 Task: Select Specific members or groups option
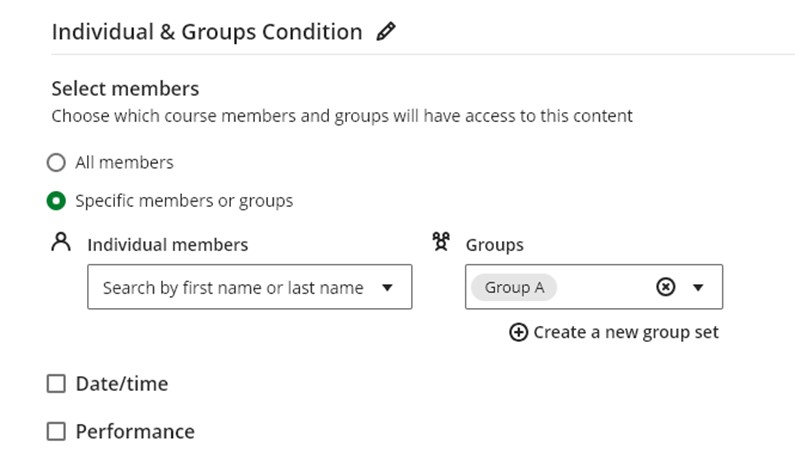pyautogui.click(x=56, y=201)
